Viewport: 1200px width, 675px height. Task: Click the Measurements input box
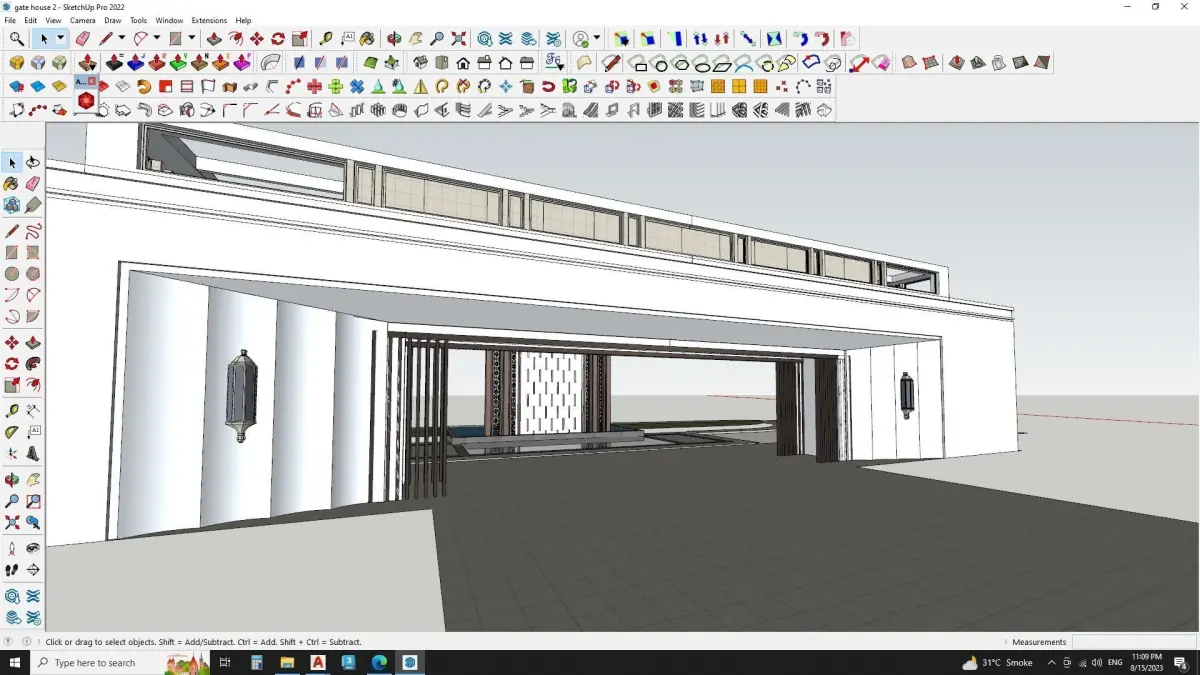pos(1133,642)
